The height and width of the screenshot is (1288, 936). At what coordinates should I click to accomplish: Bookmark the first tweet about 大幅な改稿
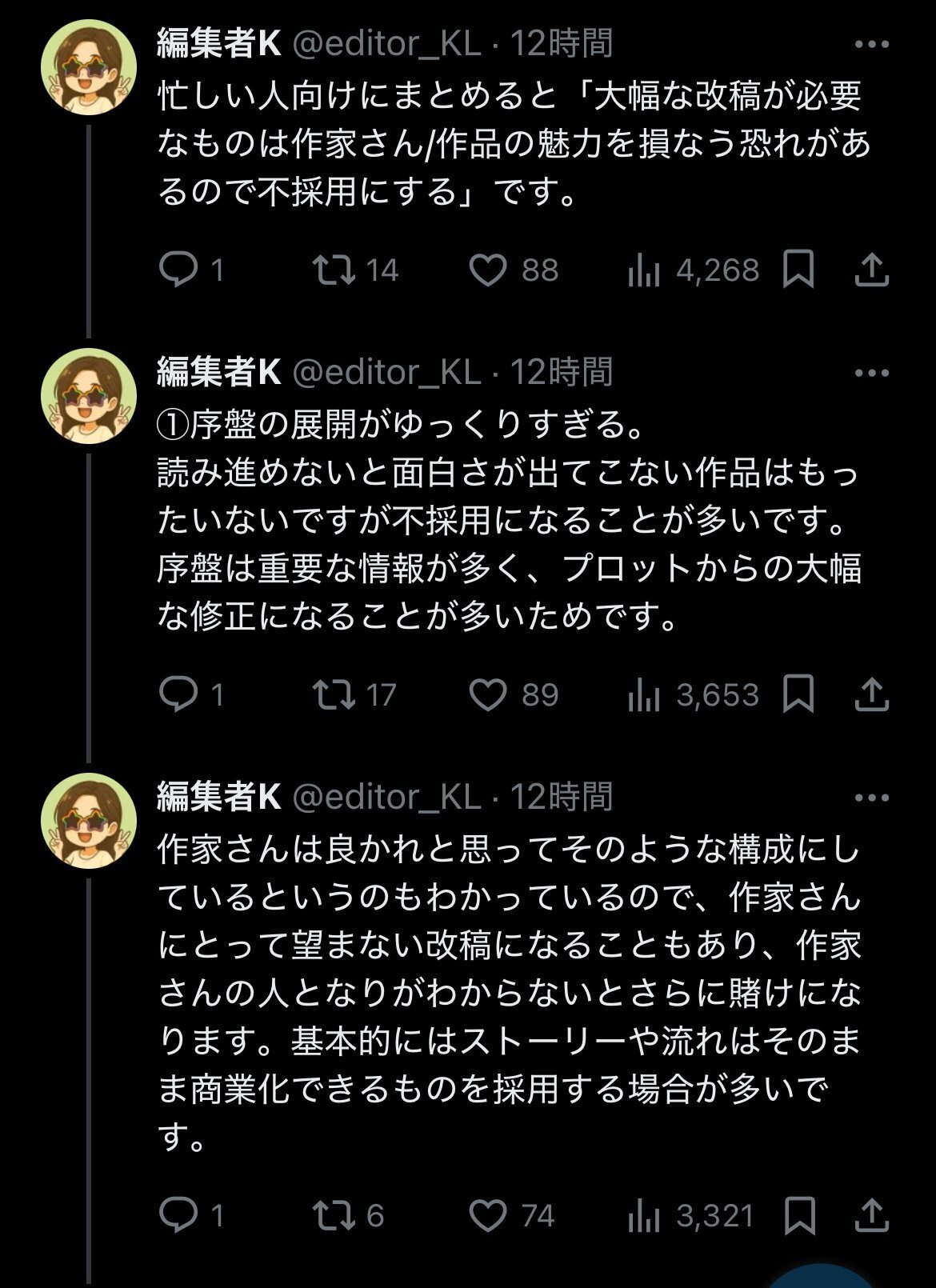pos(798,270)
